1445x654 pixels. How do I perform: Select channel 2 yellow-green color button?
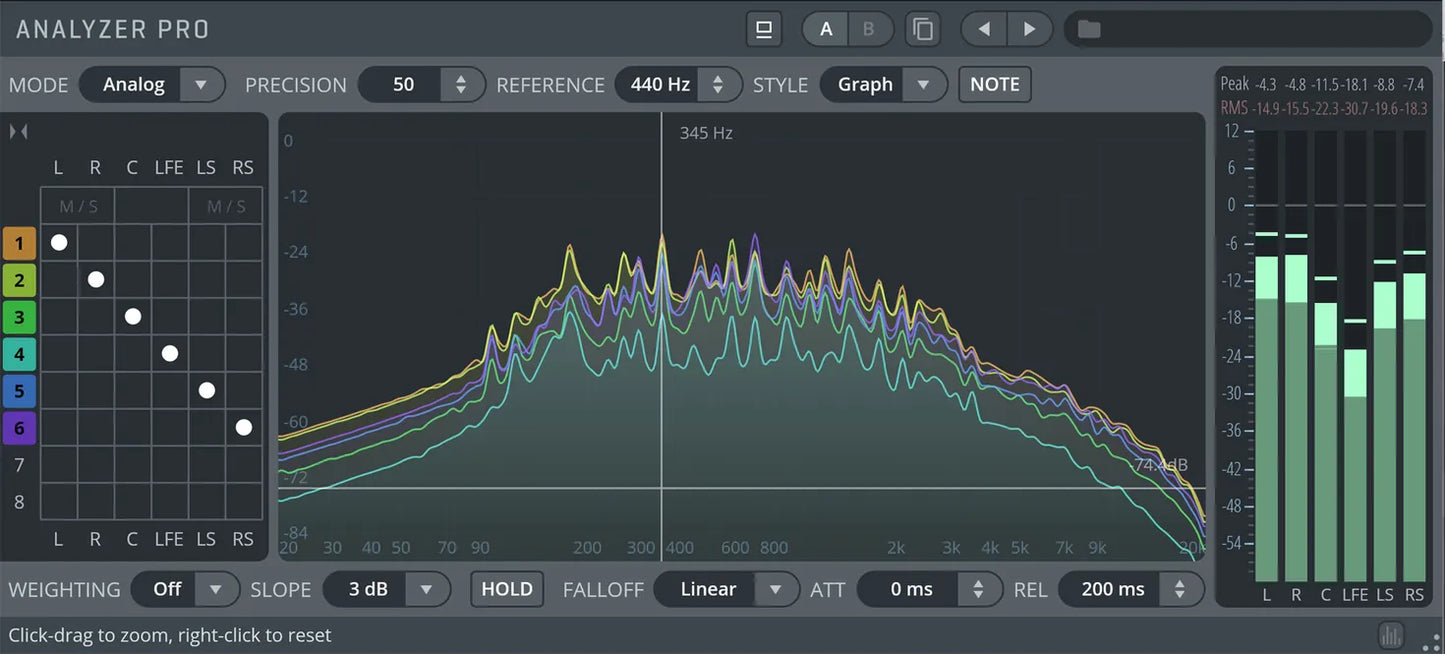tap(19, 280)
